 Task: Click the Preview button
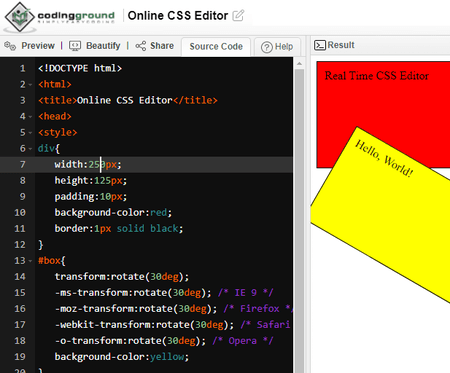38,46
